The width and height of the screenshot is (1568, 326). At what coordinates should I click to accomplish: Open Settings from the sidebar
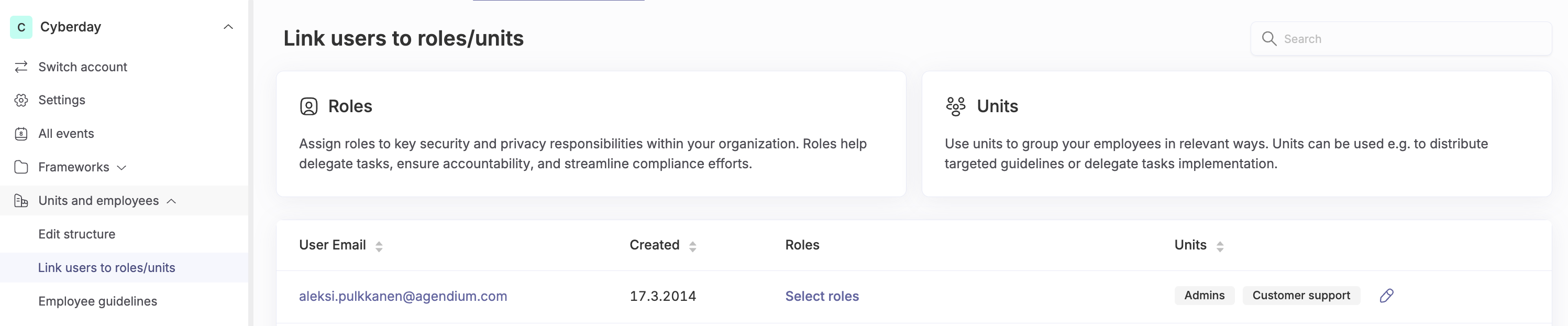click(61, 100)
